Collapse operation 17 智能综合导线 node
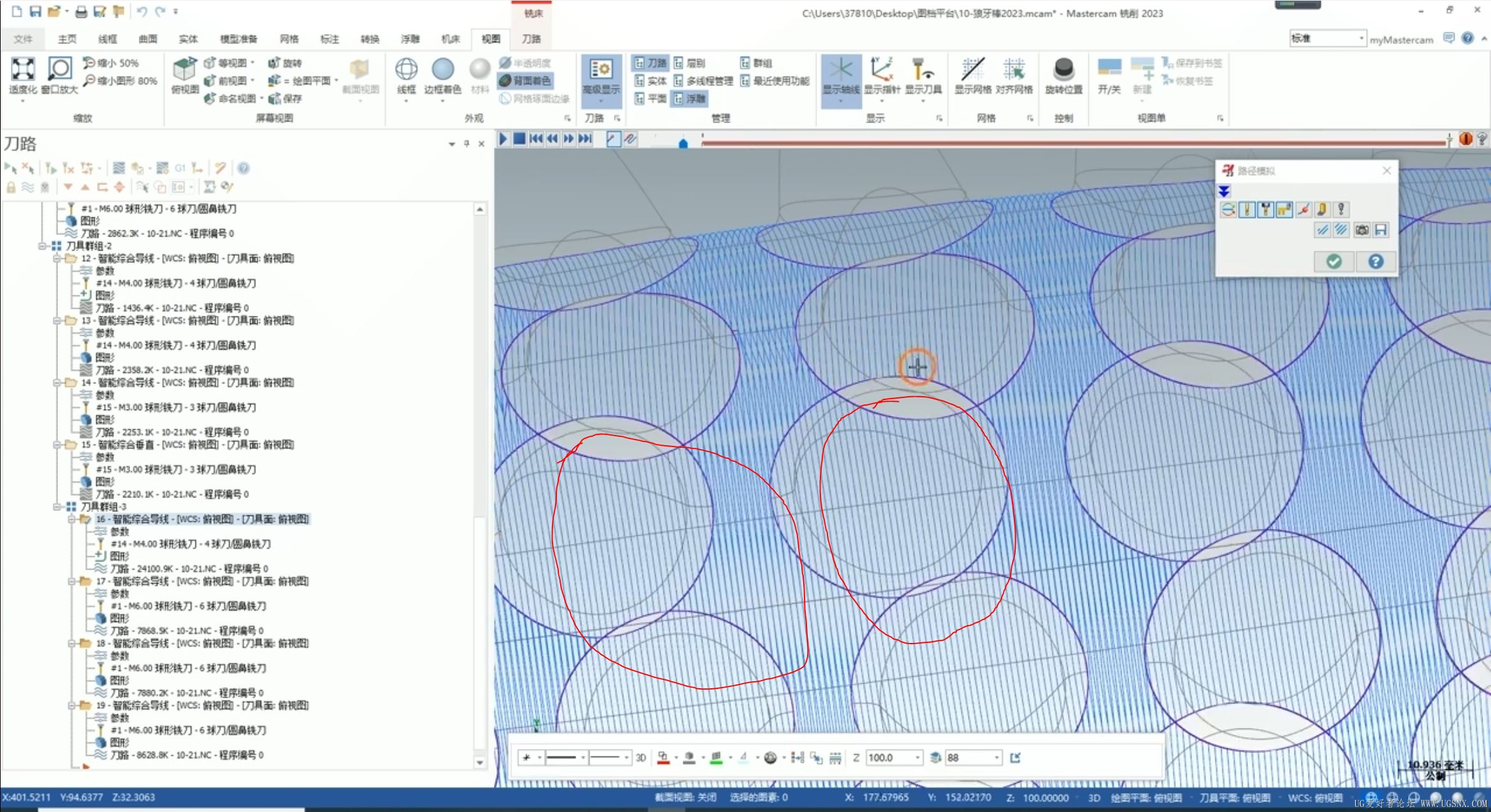This screenshot has height=812, width=1491. pyautogui.click(x=71, y=581)
